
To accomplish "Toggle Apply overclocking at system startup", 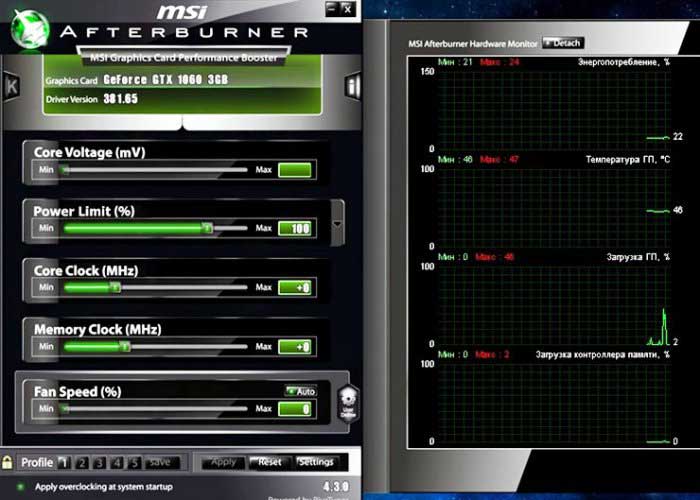I will (21, 486).
